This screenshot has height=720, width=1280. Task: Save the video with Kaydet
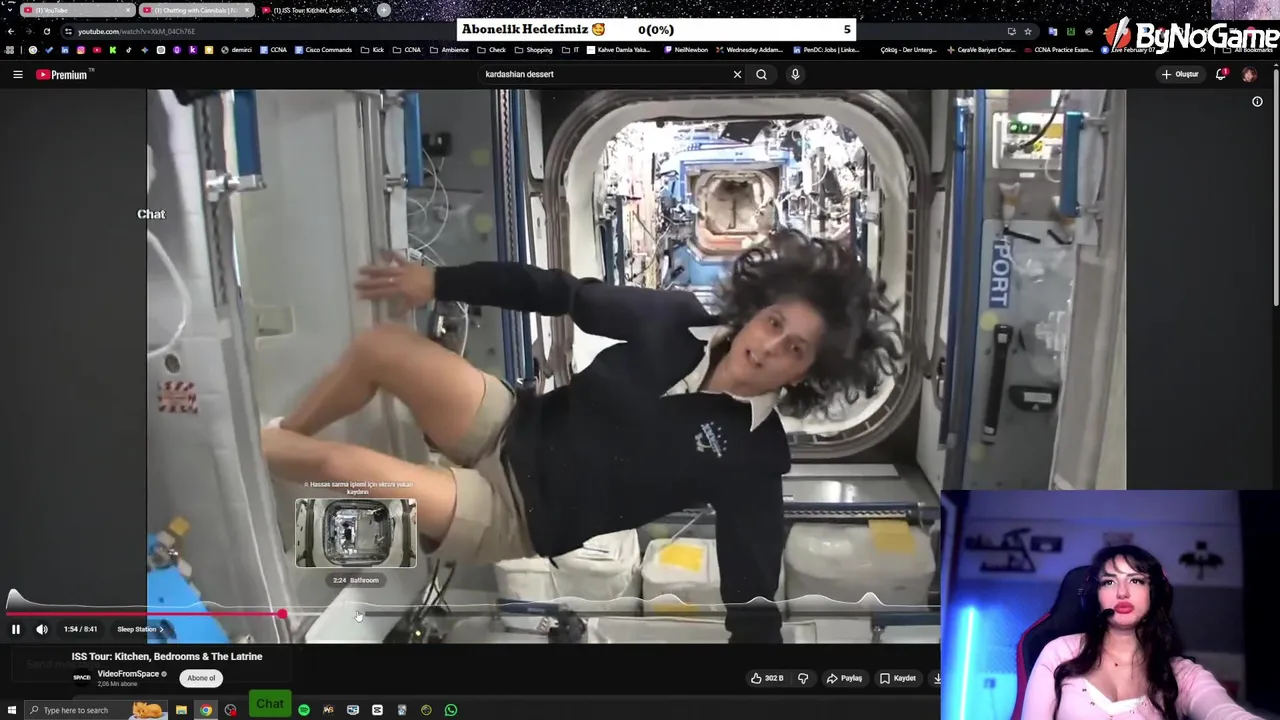coord(897,678)
